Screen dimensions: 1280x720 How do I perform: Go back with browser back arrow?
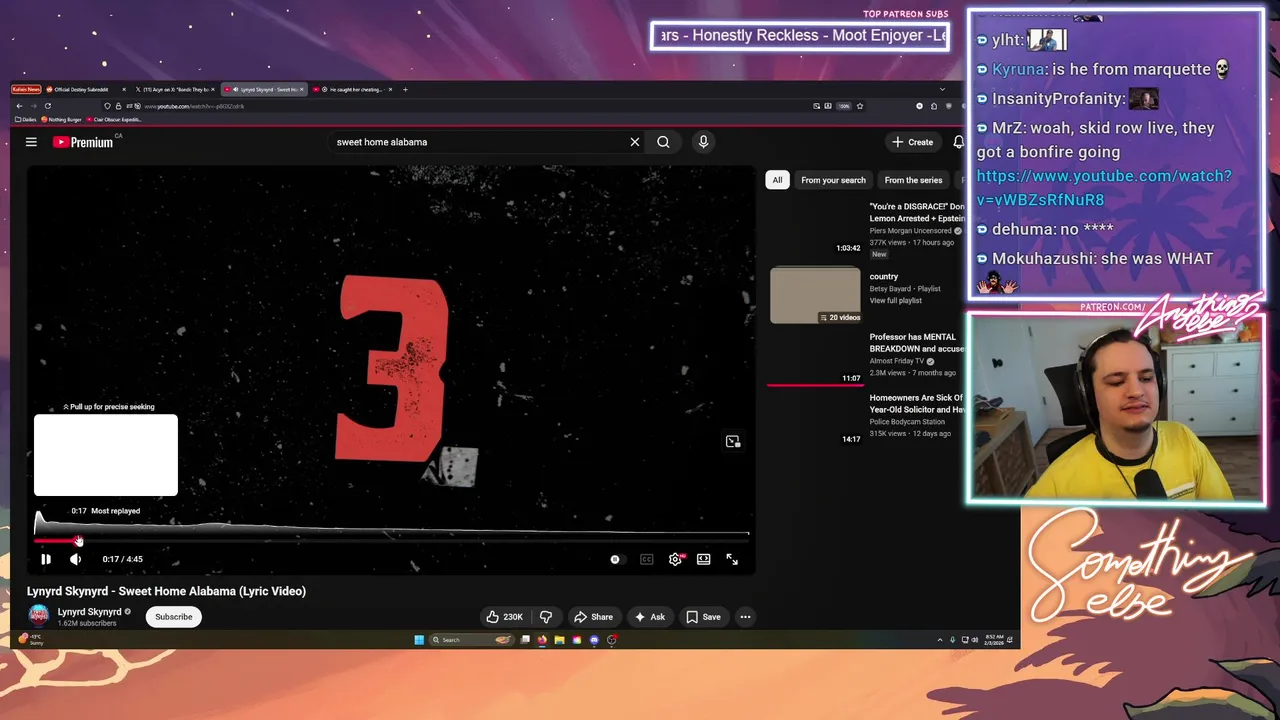coord(19,106)
